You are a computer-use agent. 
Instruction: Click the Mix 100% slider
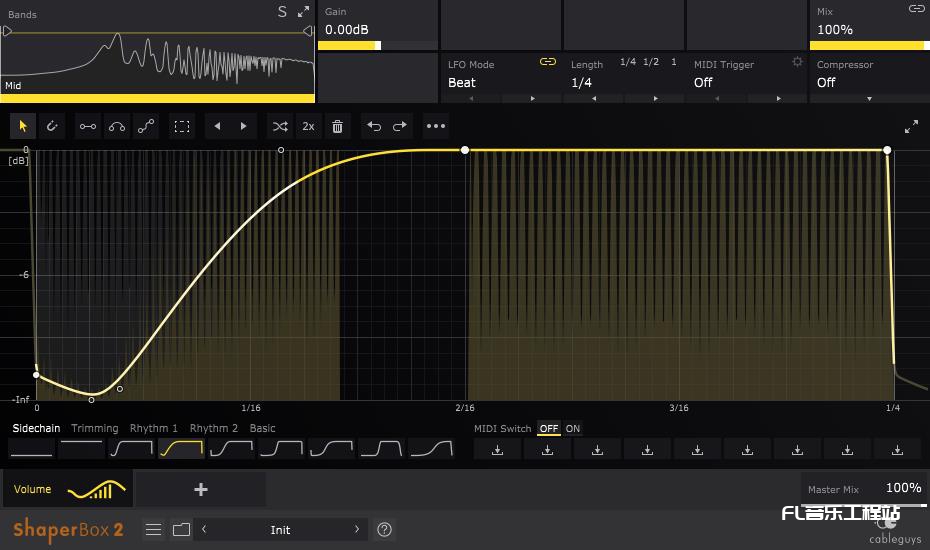869,46
